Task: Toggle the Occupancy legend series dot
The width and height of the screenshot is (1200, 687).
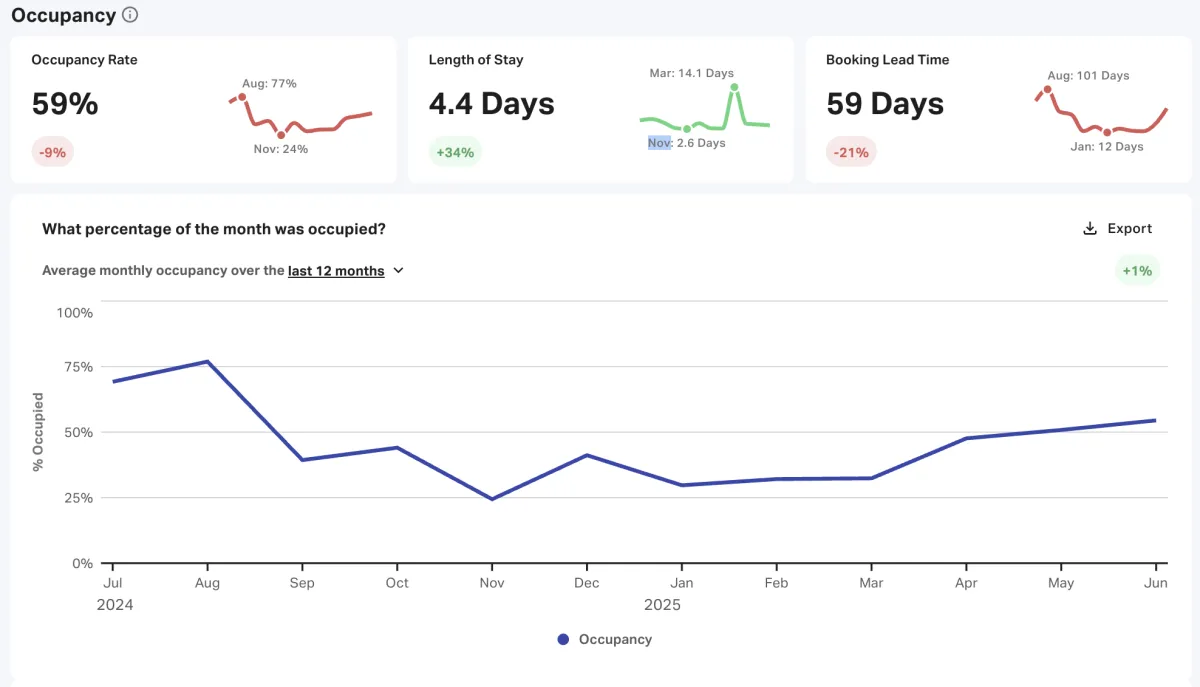Action: point(563,640)
